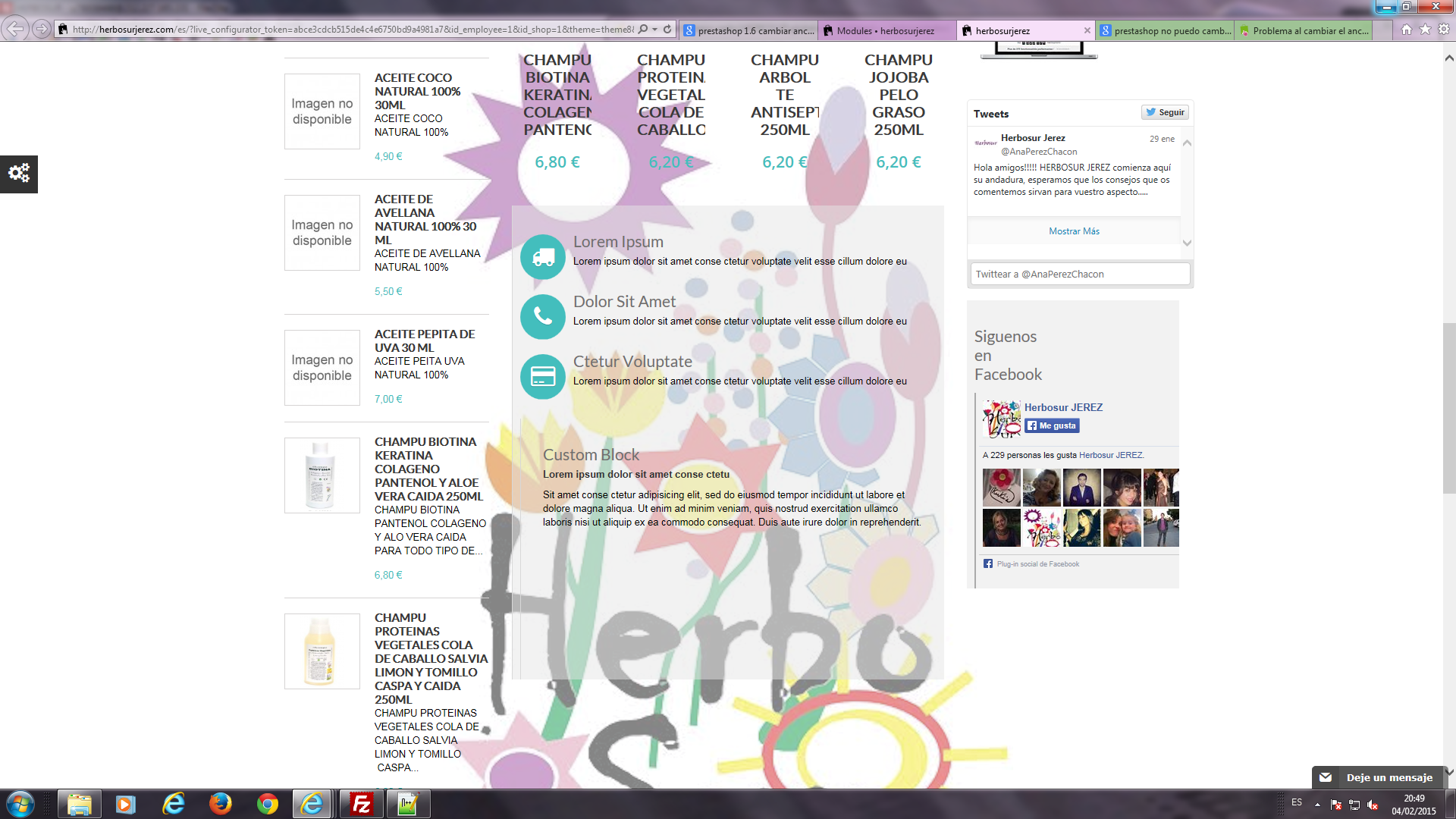
Task: Click the delivery truck icon
Action: point(543,257)
